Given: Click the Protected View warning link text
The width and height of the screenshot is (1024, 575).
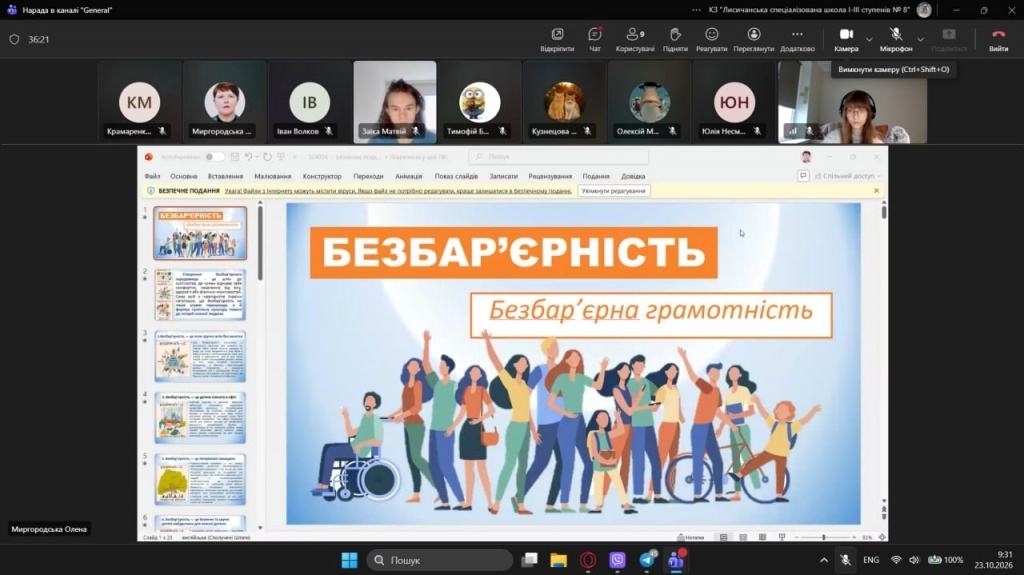Looking at the screenshot, I should point(398,191).
